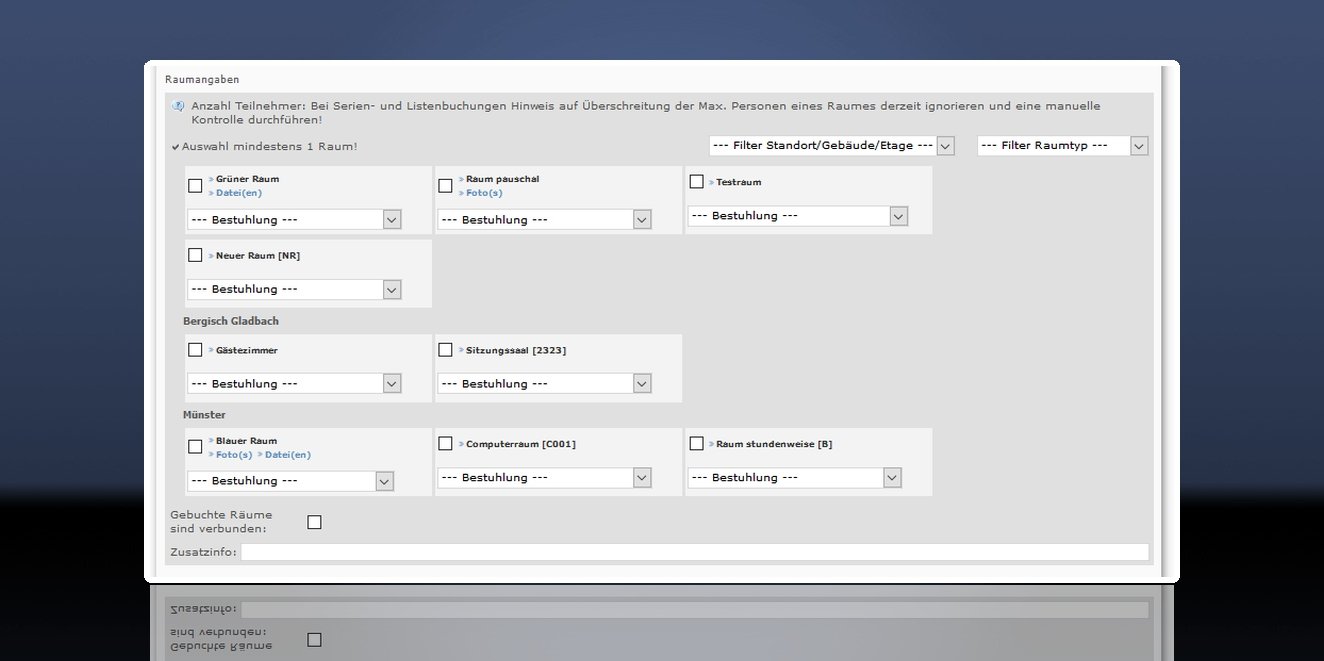Click the Raum stundenweise [B] room name
1324x661 pixels.
[774, 444]
